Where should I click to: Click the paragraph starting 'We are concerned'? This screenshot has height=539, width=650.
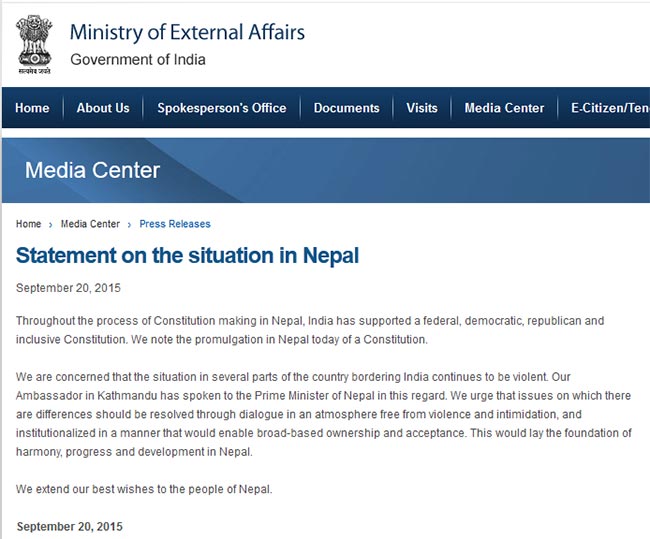tap(324, 414)
